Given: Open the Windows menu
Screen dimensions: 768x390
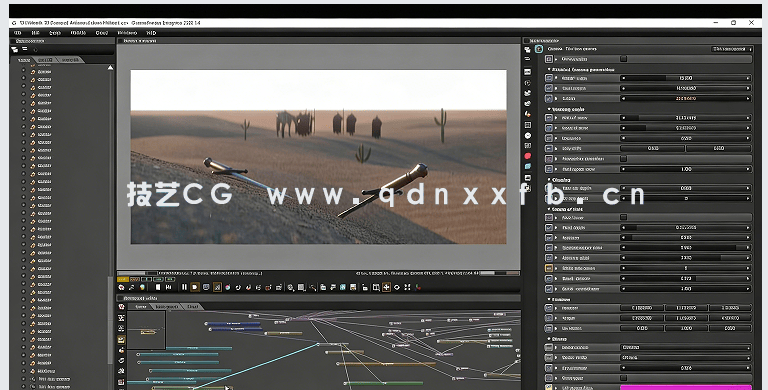Looking at the screenshot, I should pyautogui.click(x=127, y=33).
